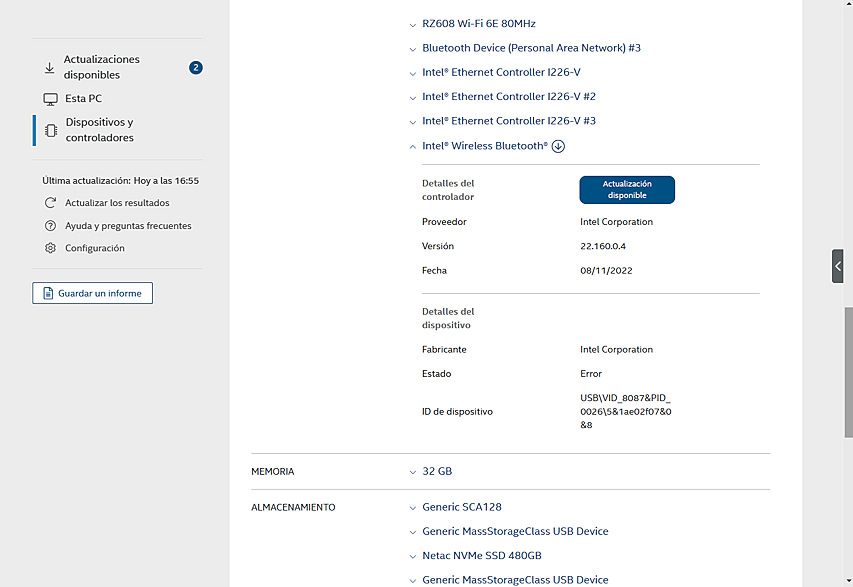Click the monitor icon next to Esta PC
Viewport: 853px width, 587px height.
click(x=51, y=99)
